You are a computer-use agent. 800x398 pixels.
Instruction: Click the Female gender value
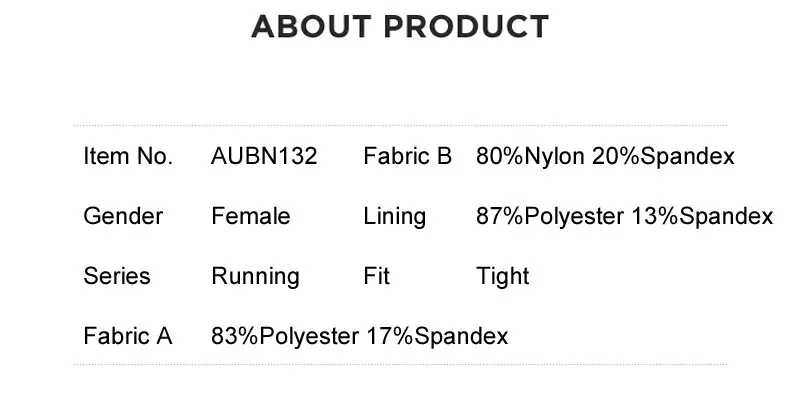click(x=251, y=216)
